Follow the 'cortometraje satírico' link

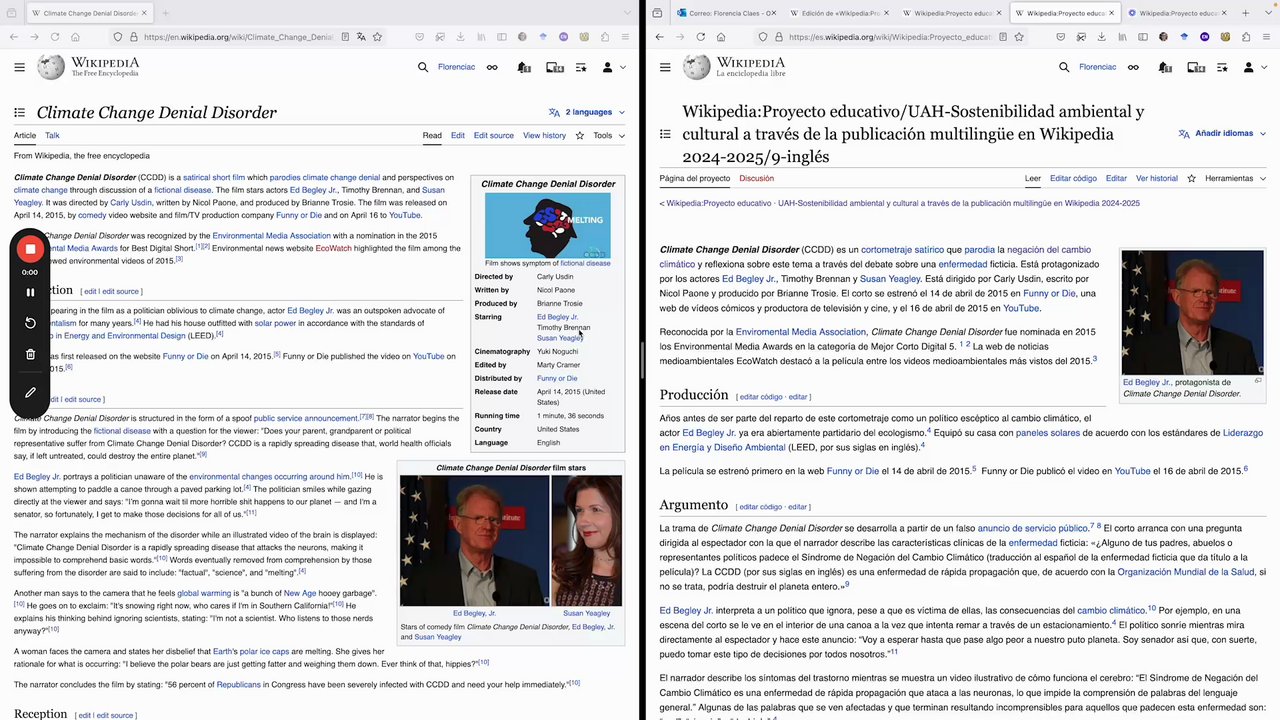[903, 249]
